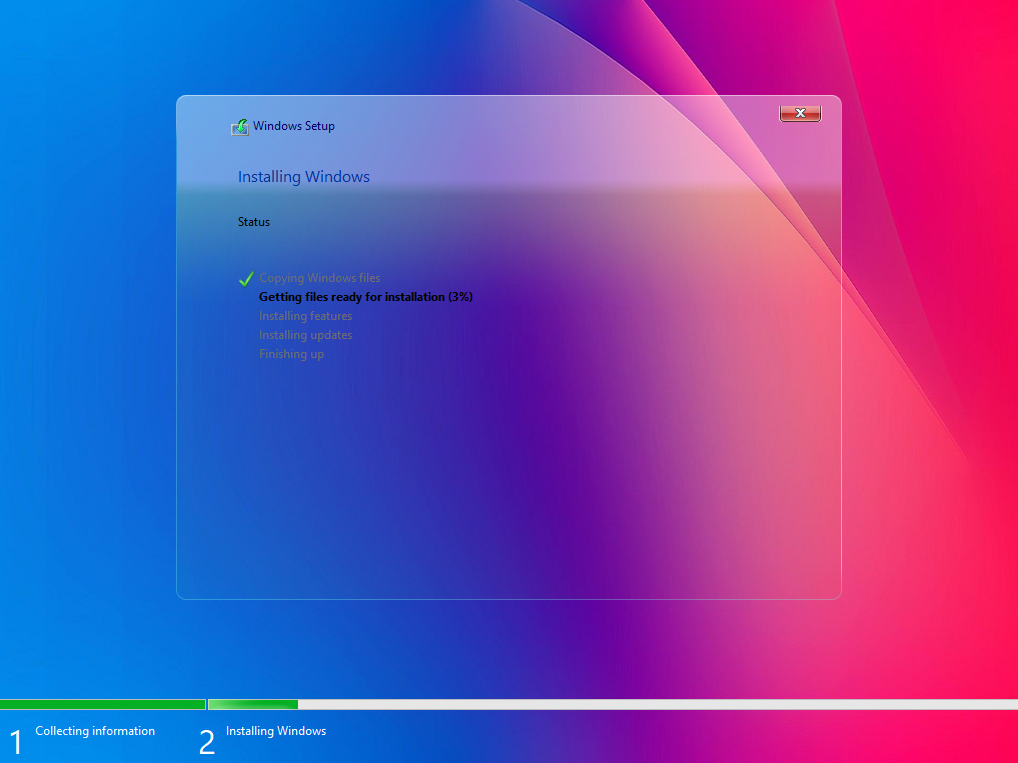Click the "Installing Windows" dialog heading

(x=303, y=177)
